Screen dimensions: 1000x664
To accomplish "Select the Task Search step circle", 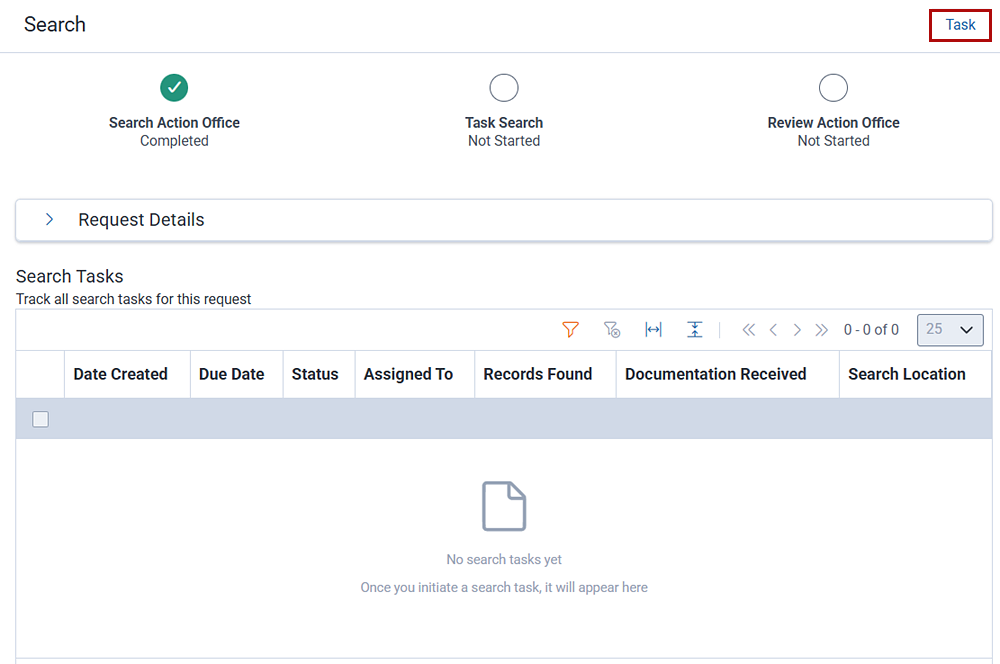I will click(x=504, y=88).
